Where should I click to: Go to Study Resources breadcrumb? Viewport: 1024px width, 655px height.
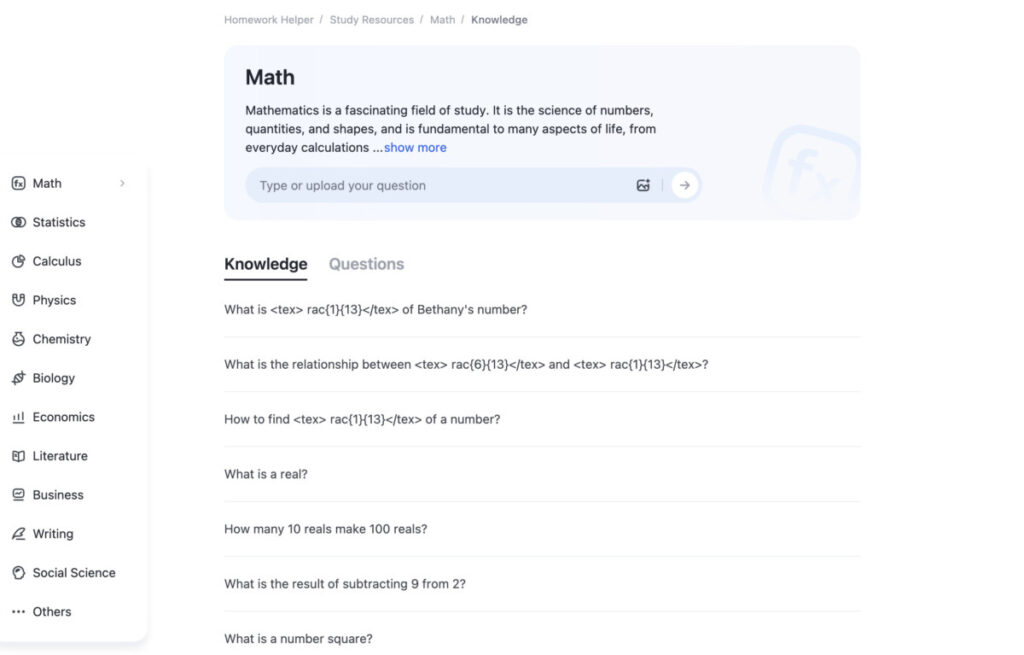click(372, 20)
